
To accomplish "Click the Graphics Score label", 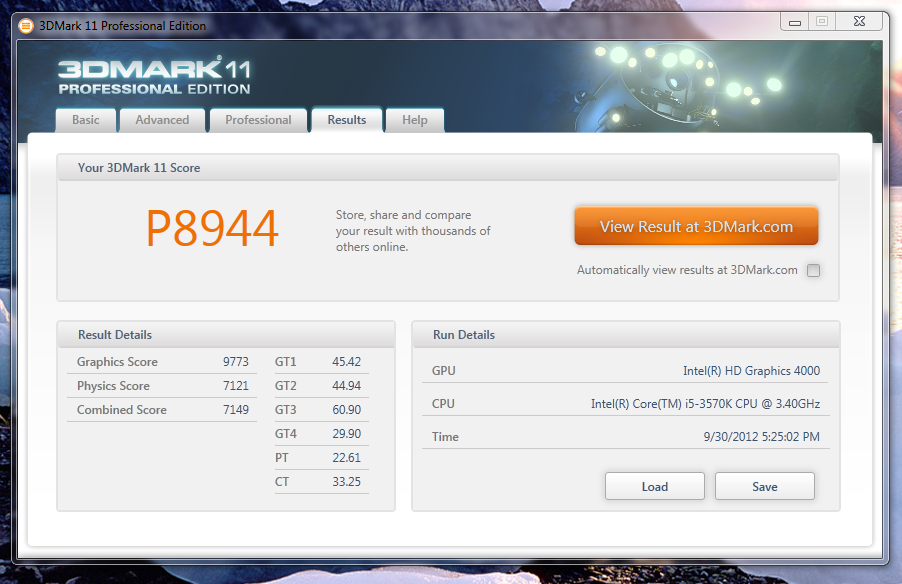I will [117, 362].
